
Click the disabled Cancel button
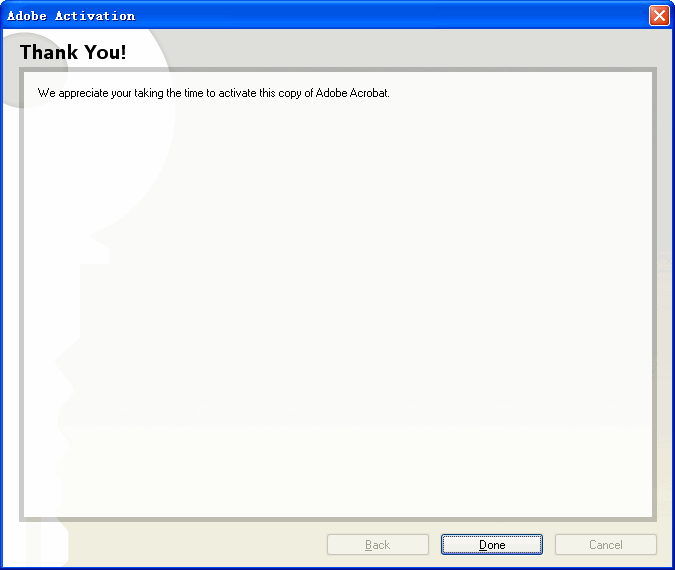(x=606, y=545)
